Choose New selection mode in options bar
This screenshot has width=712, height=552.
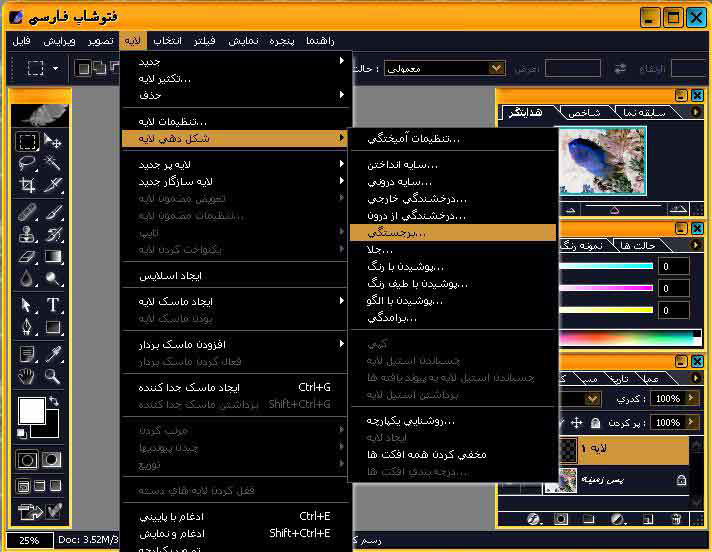click(84, 69)
